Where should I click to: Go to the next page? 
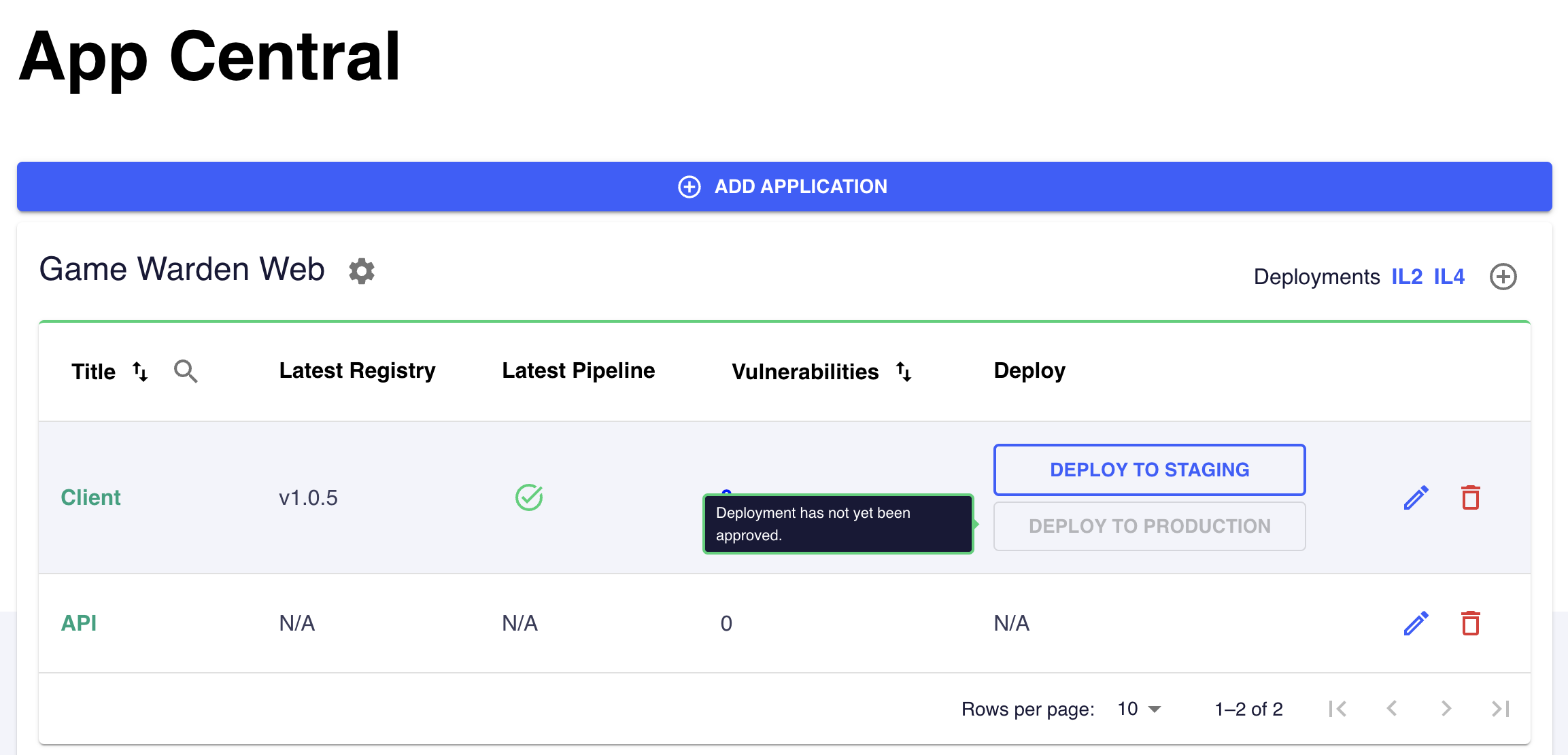click(x=1446, y=709)
